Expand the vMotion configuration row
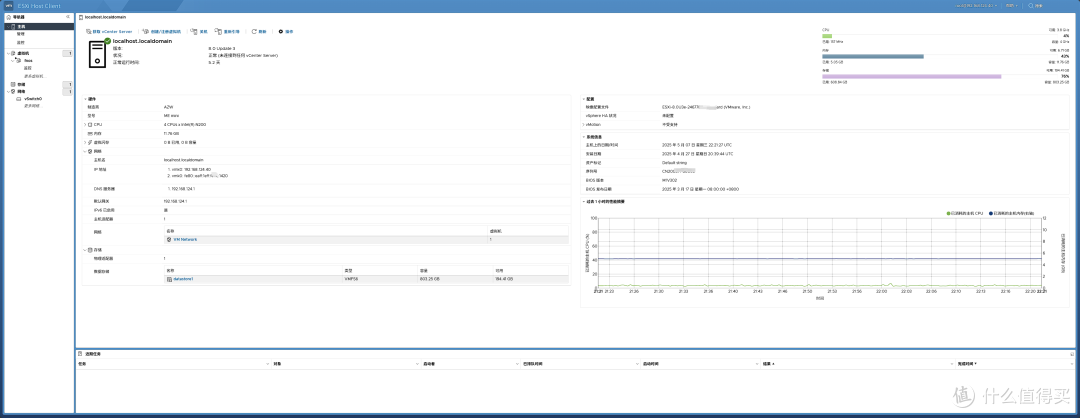 pos(585,125)
